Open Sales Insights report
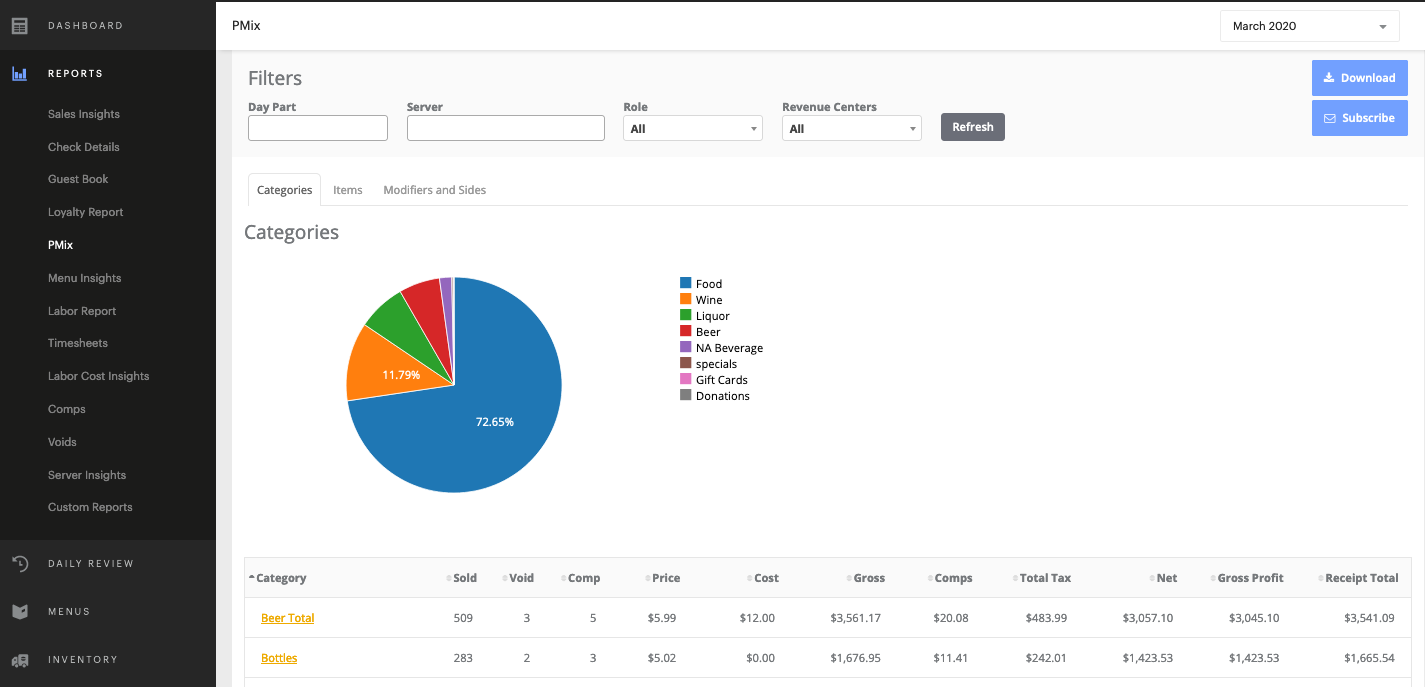 [84, 114]
